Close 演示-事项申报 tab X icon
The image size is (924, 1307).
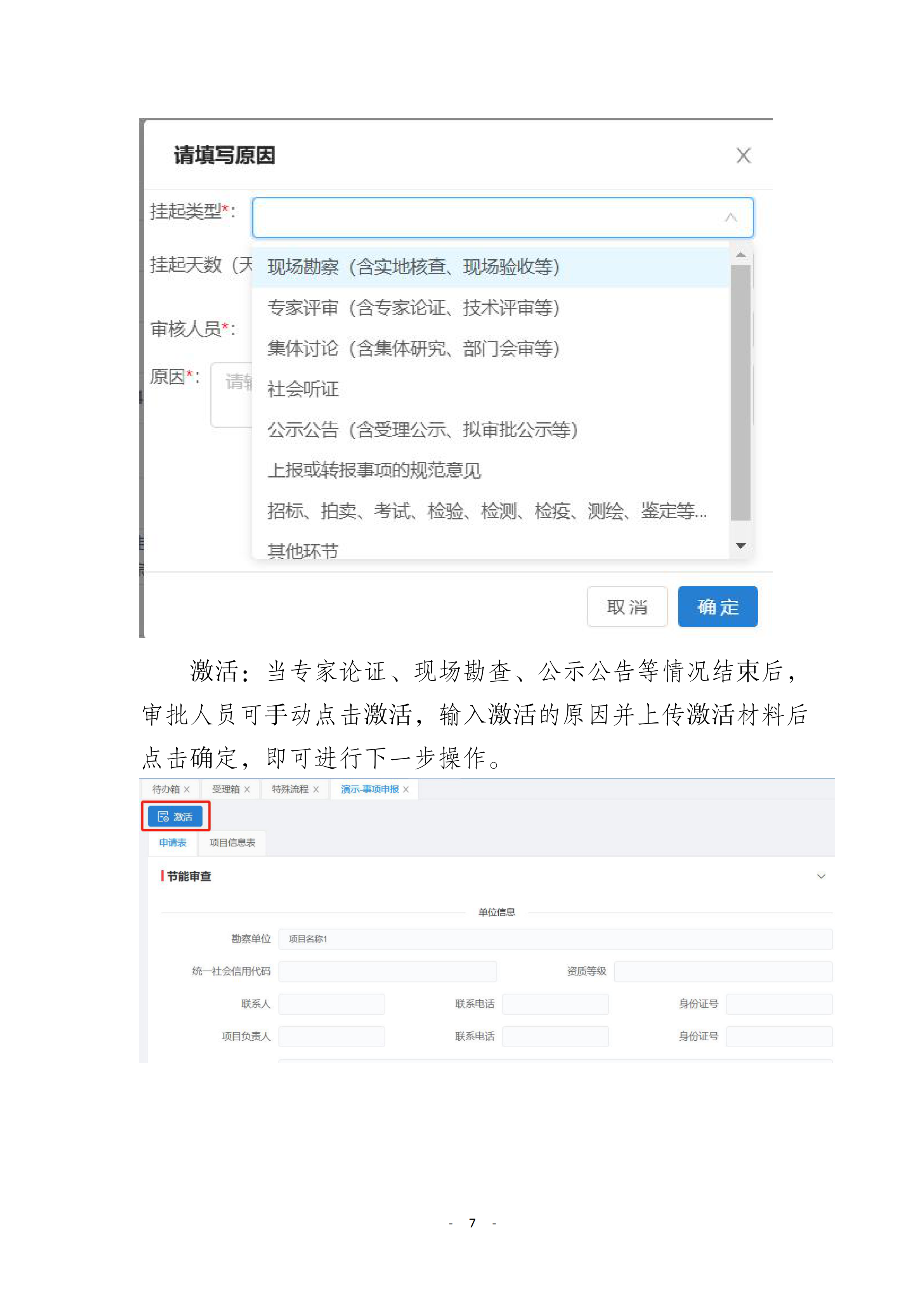click(x=406, y=790)
